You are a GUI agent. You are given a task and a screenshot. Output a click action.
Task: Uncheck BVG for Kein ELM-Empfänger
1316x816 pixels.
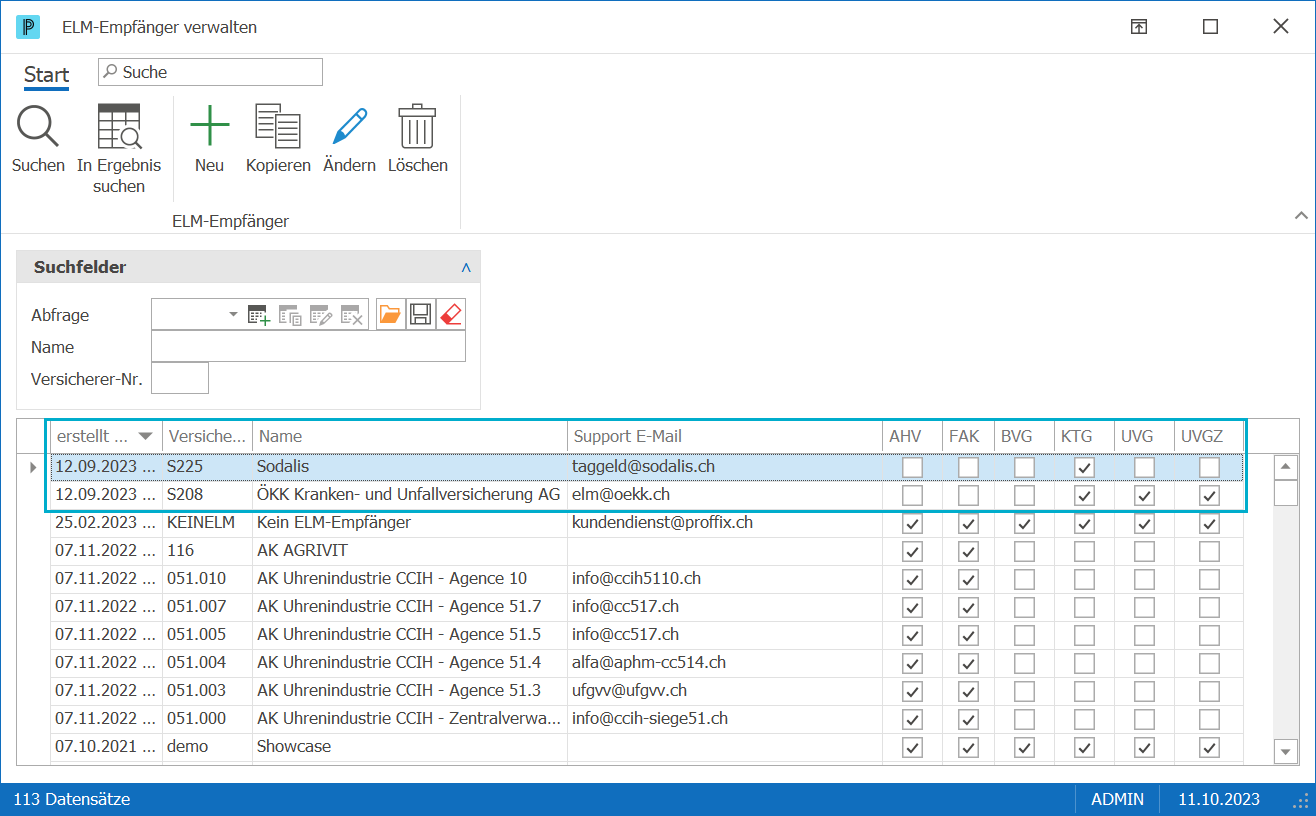(x=1024, y=523)
